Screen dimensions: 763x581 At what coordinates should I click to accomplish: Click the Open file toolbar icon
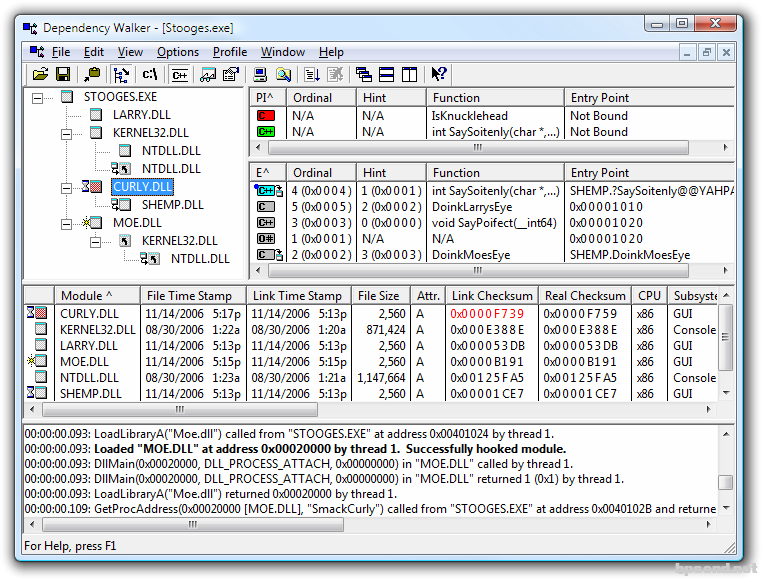[x=40, y=74]
